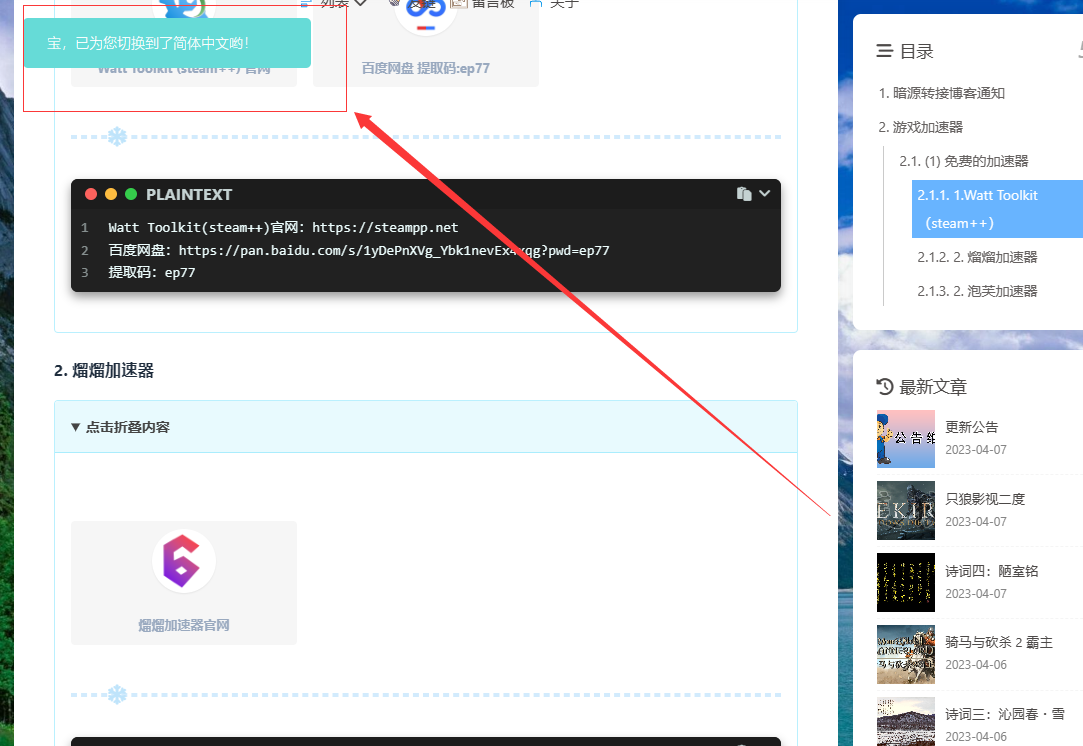
Task: Click the green dot in the code block header
Action: coord(131,195)
